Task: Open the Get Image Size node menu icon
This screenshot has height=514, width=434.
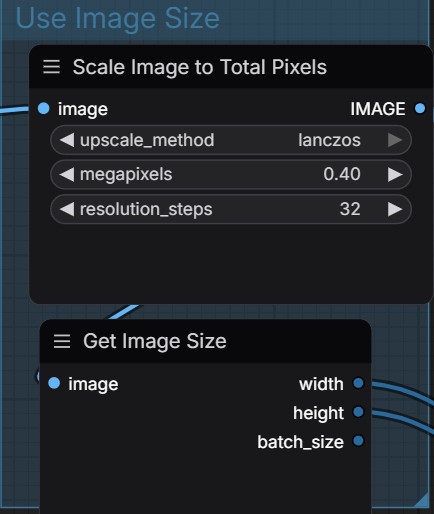Action: click(62, 341)
